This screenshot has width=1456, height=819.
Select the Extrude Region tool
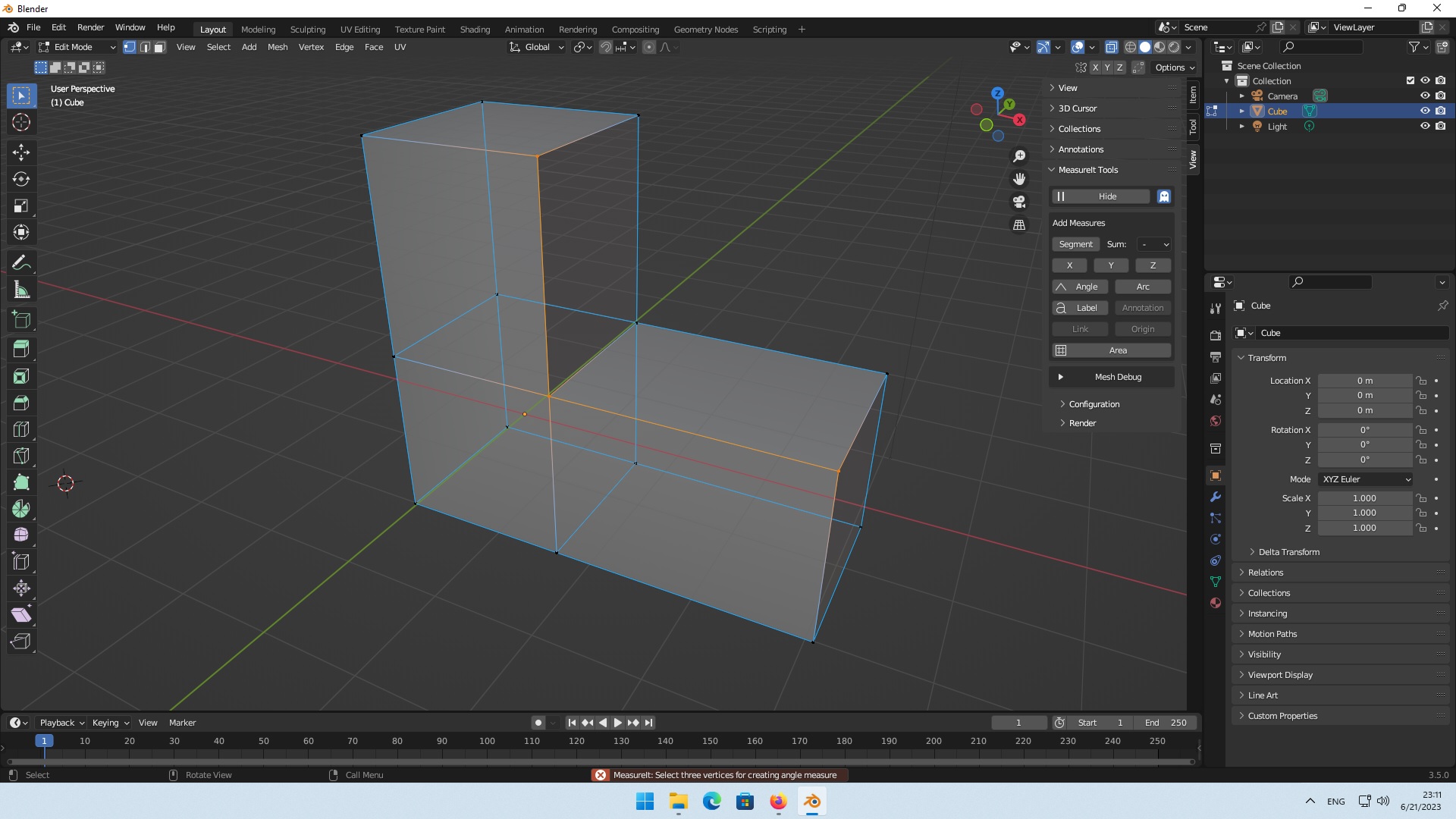pos(21,350)
